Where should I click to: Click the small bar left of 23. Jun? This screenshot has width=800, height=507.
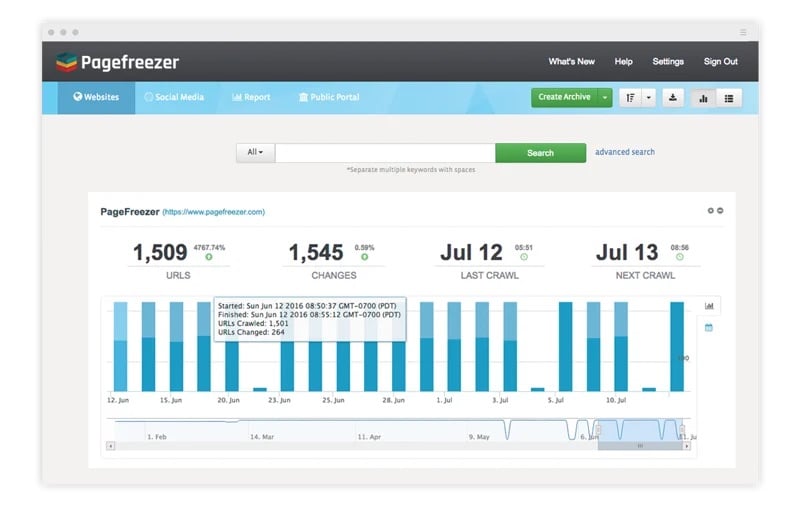(260, 389)
